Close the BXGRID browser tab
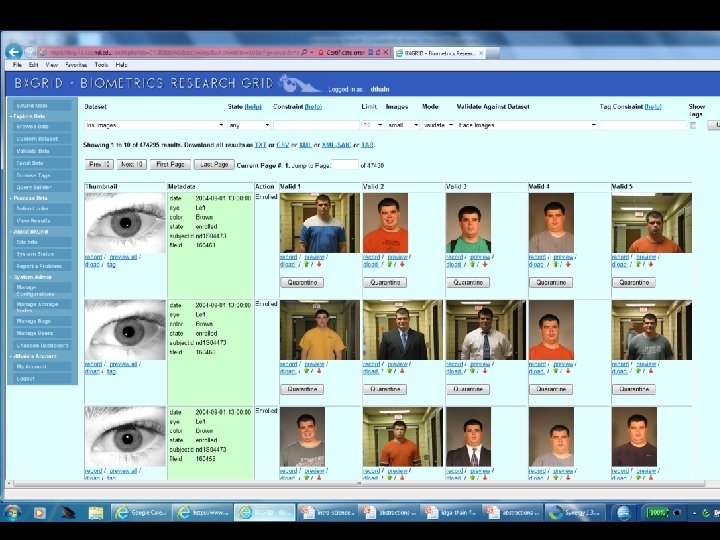Image resolution: width=720 pixels, height=540 pixels. [x=481, y=53]
